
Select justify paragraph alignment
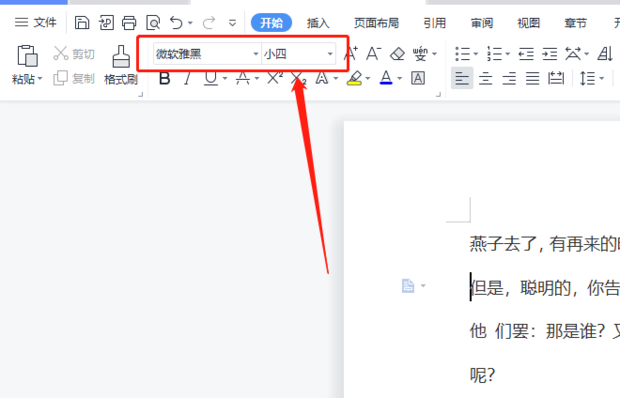533,79
